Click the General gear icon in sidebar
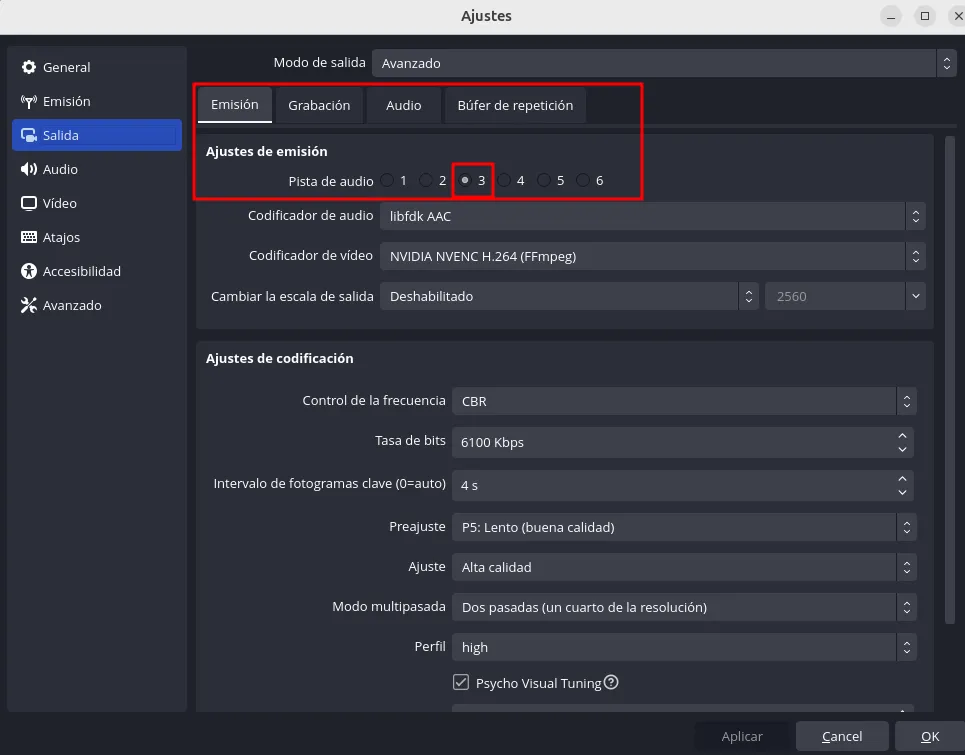The width and height of the screenshot is (965, 755). coord(29,67)
